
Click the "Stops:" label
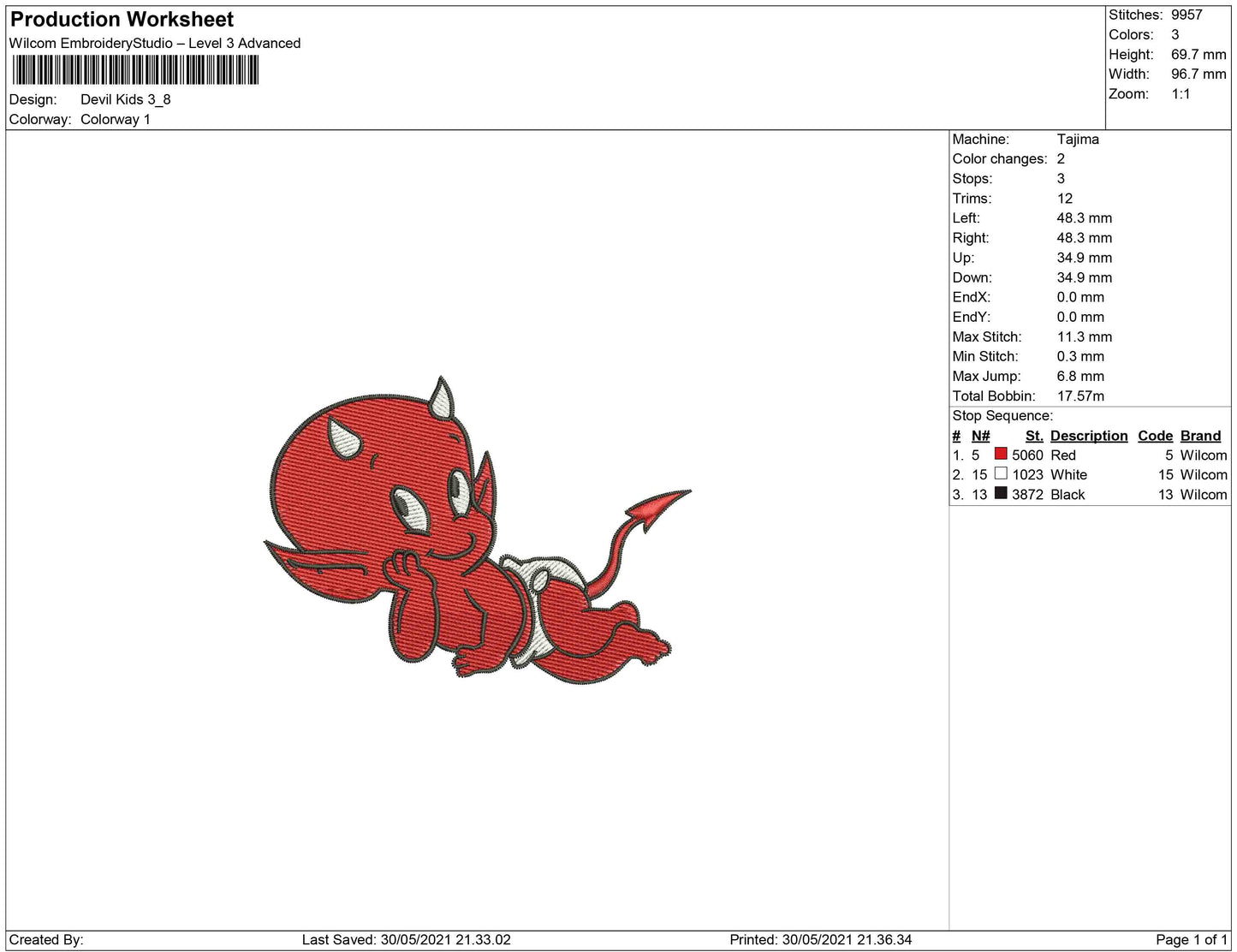(972, 178)
